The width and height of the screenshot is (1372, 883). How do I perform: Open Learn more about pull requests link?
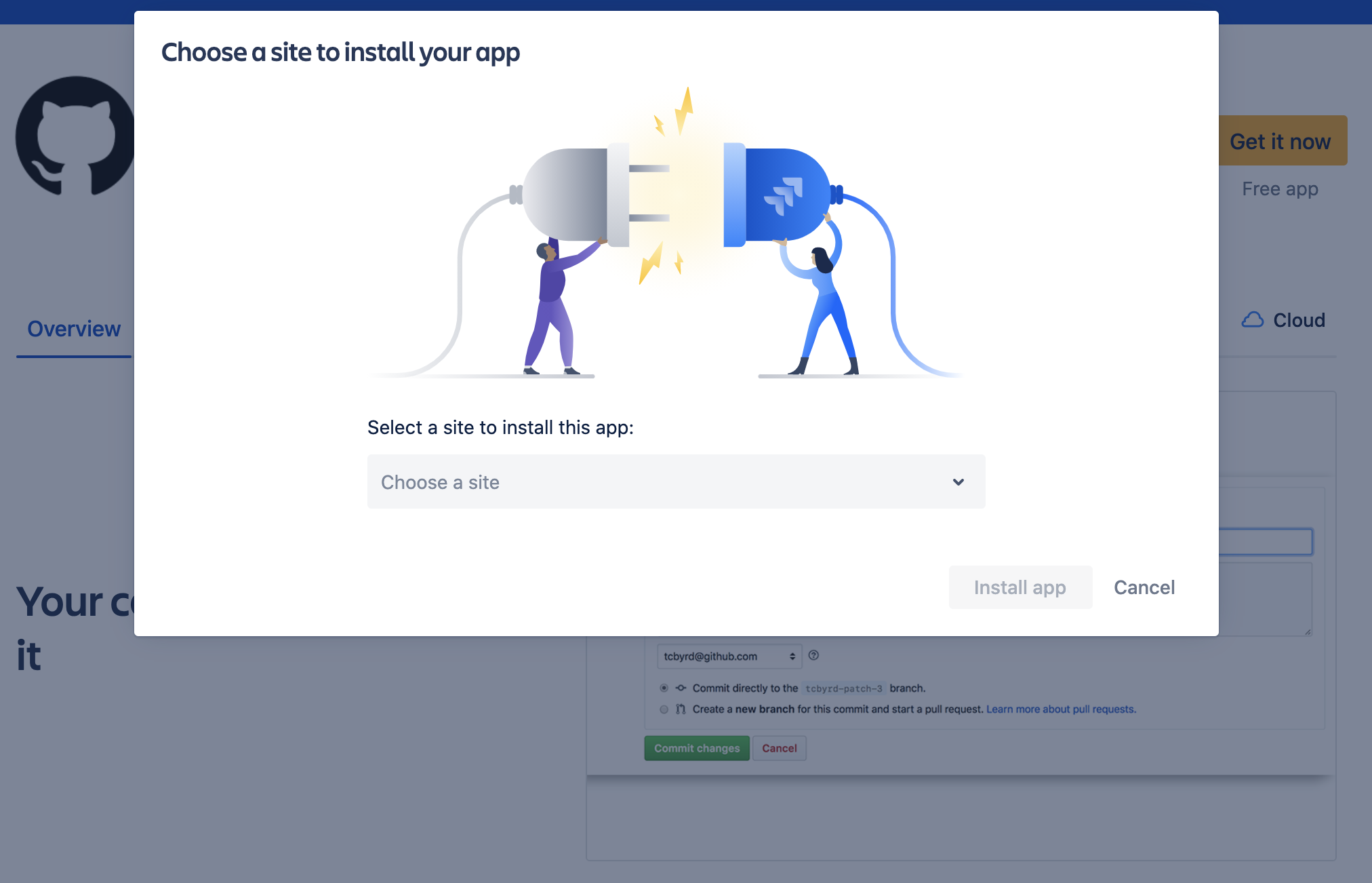(1062, 709)
